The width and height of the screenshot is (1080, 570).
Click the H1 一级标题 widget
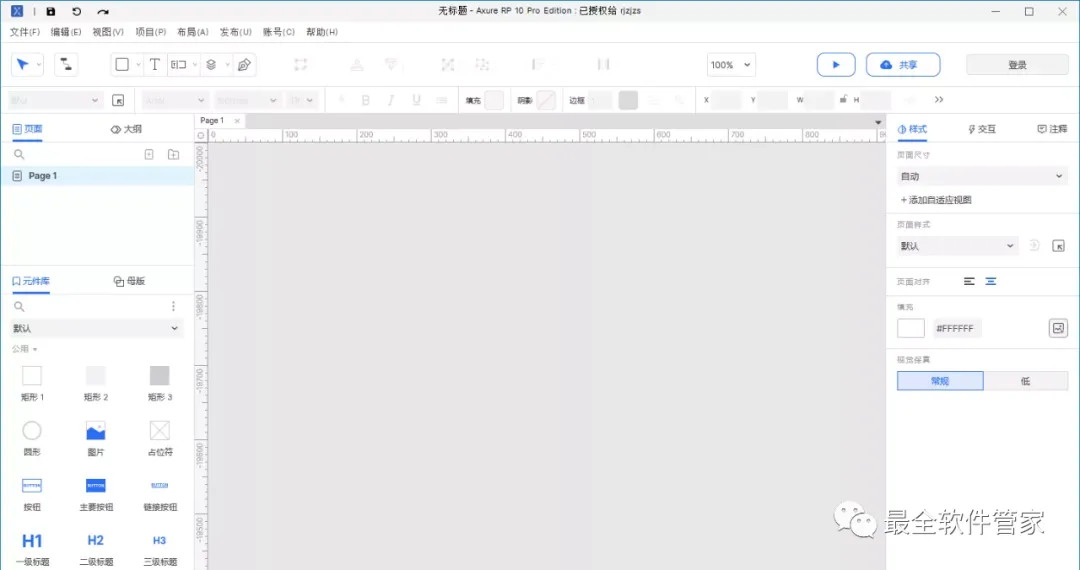[32, 549]
